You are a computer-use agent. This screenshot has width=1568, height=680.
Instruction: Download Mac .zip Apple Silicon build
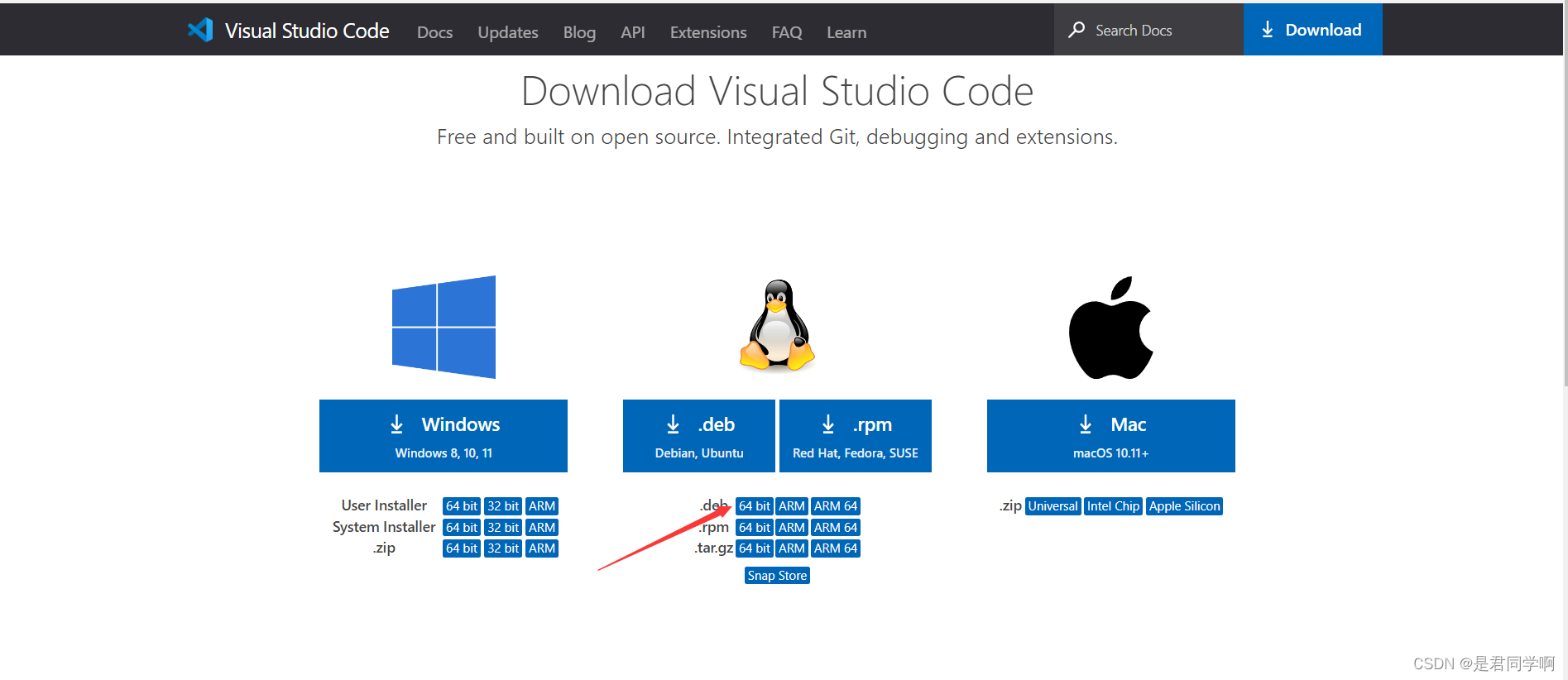[x=1184, y=506]
